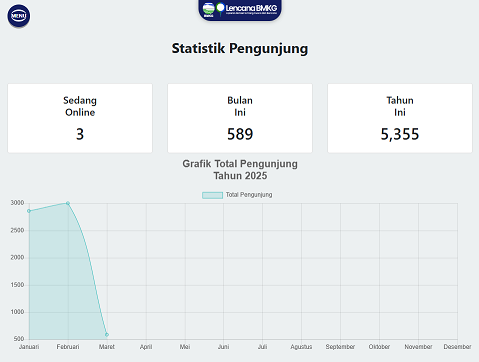The height and width of the screenshot is (362, 479).
Task: Select the Februari peak data point
Action: coord(68,203)
